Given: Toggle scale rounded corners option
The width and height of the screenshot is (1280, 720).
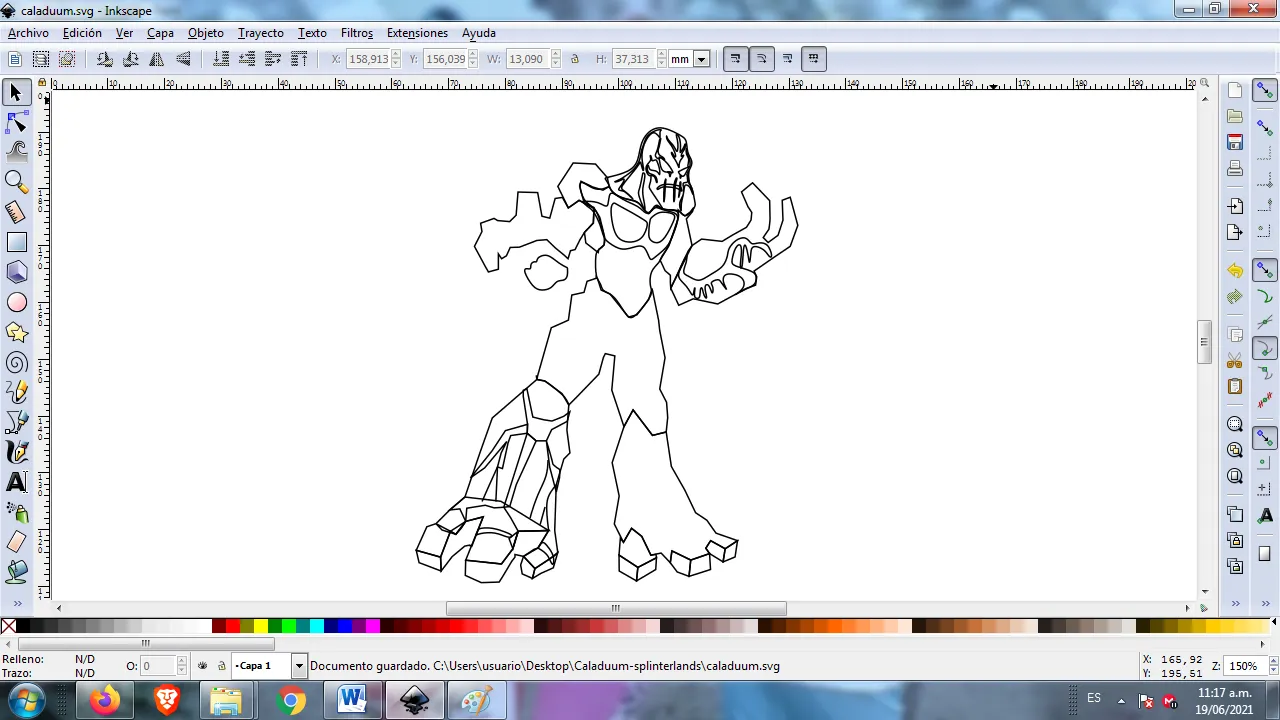Looking at the screenshot, I should coord(761,59).
